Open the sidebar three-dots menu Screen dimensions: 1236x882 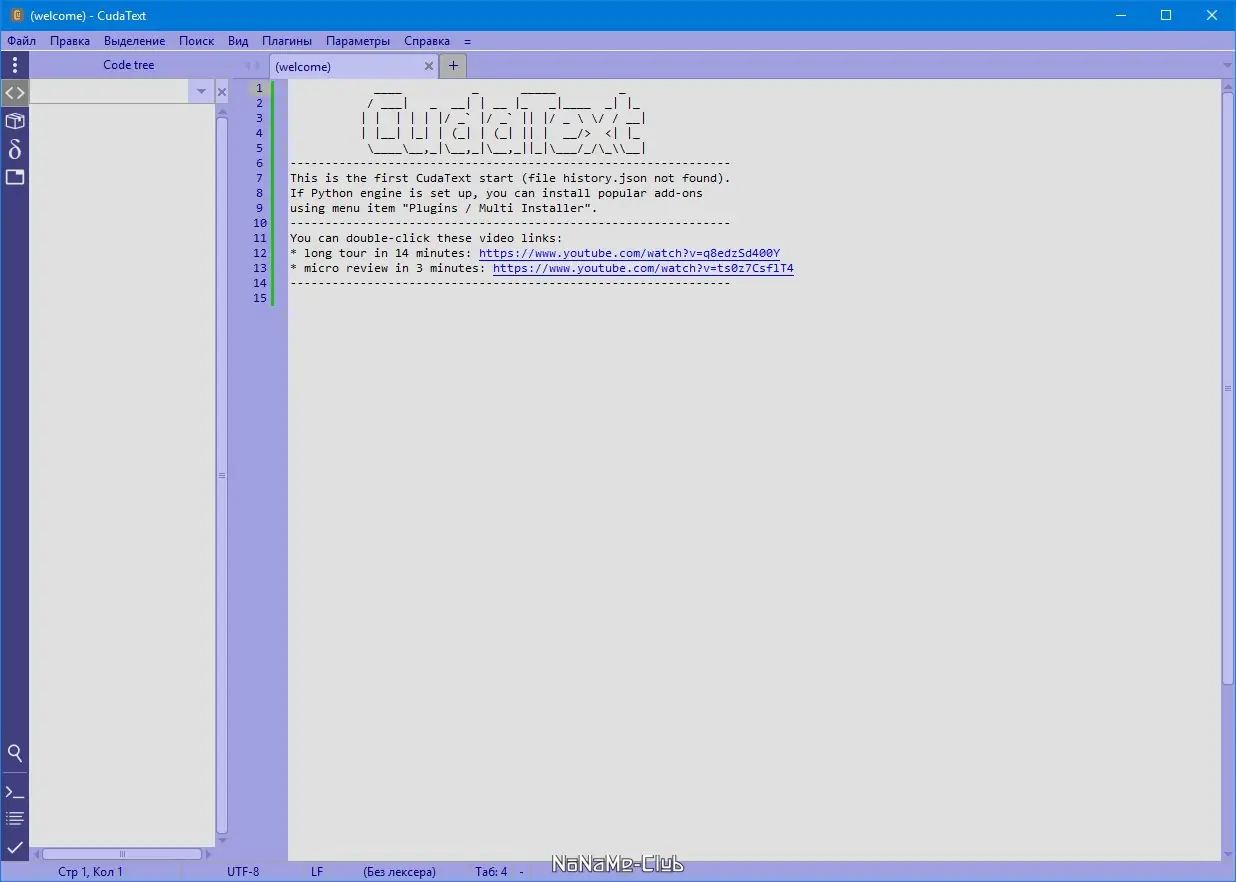click(x=14, y=65)
